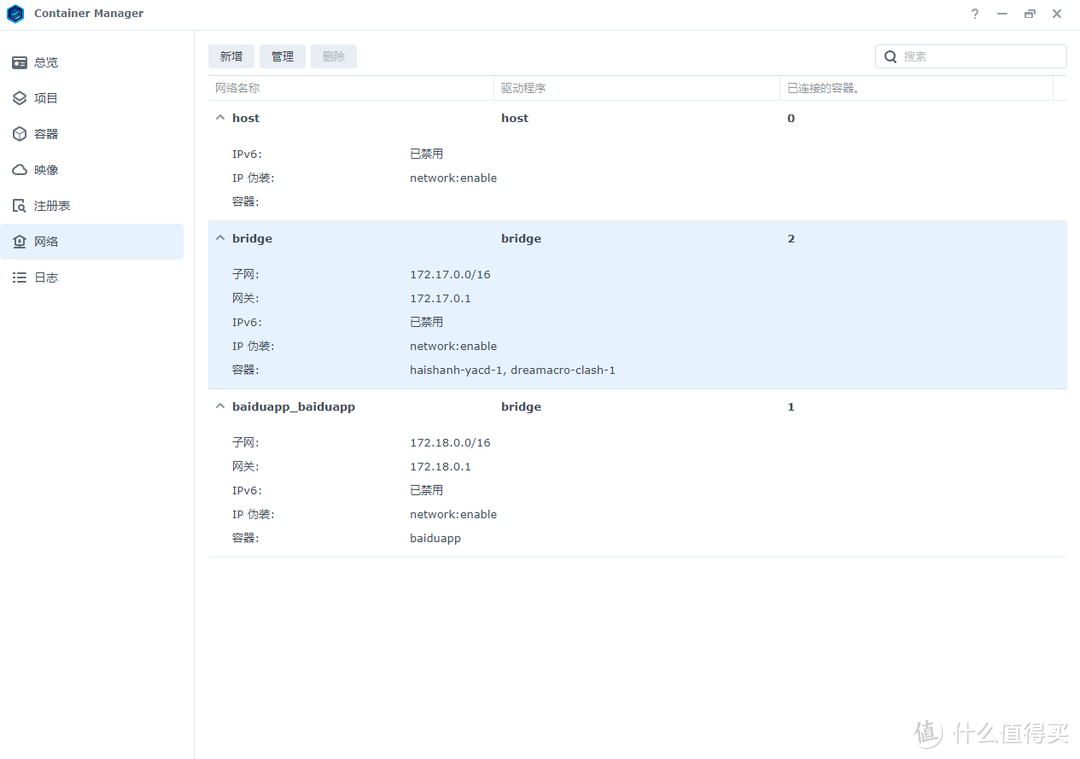The height and width of the screenshot is (759, 1080).
Task: Click the 管理 (Manage) button
Action: pos(282,56)
